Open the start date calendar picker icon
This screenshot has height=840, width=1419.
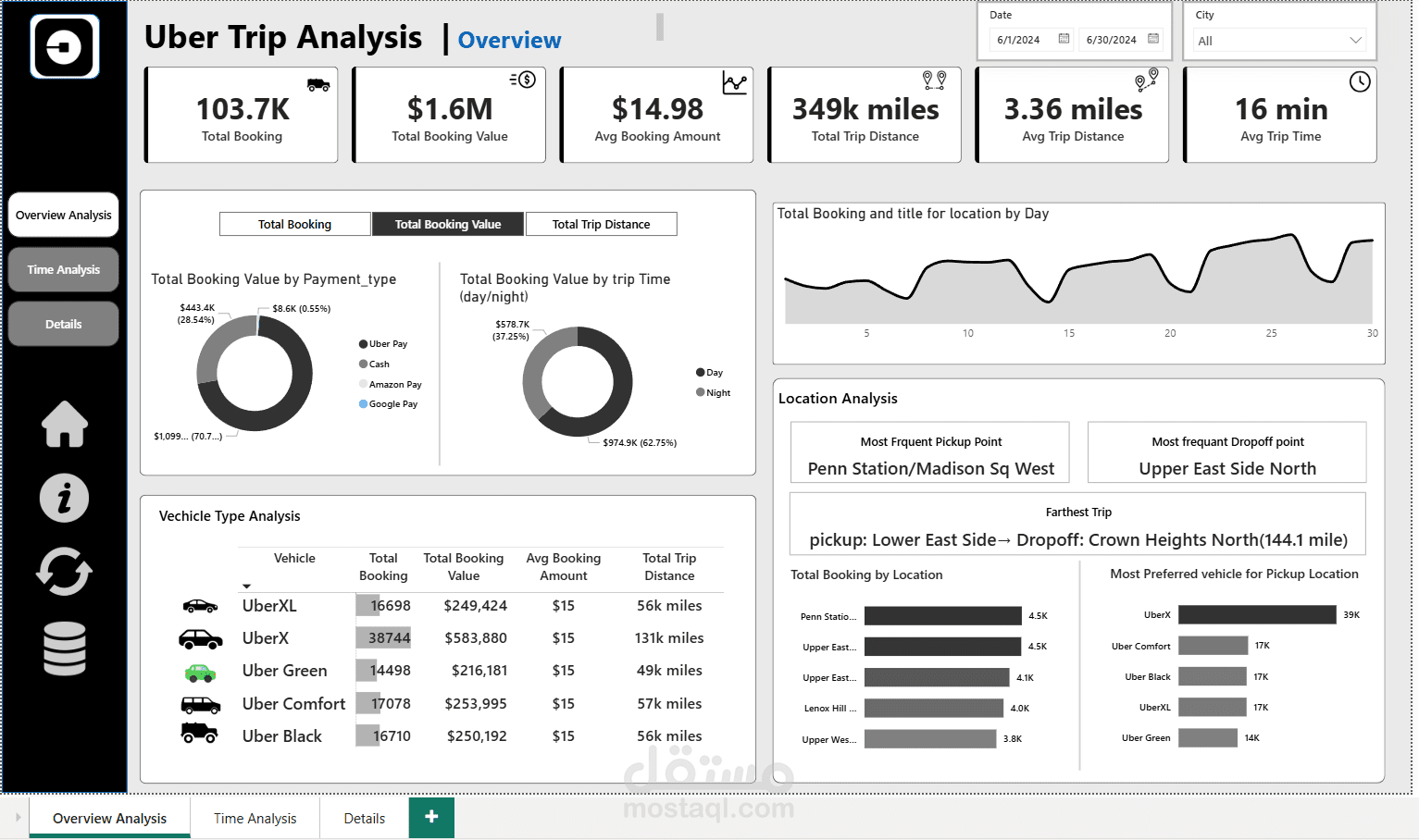1064,39
